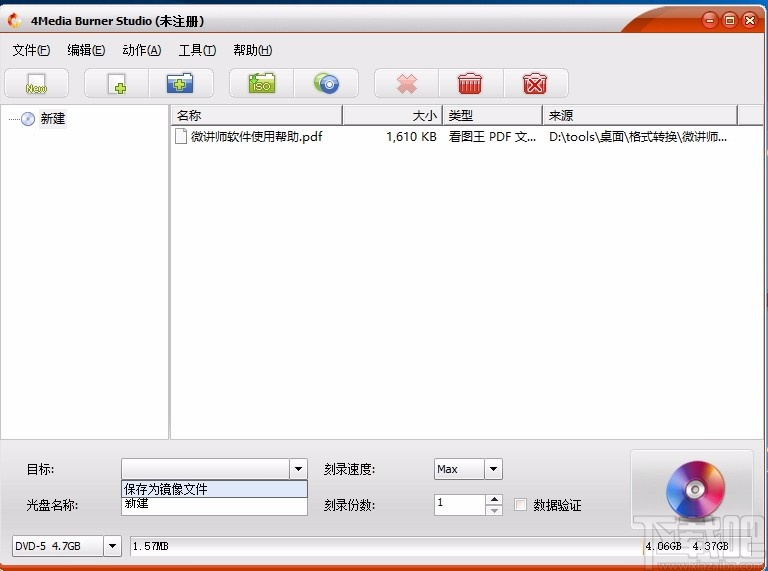Select file 微讲师软件使用帮助.pdf
The image size is (768, 571).
257,136
